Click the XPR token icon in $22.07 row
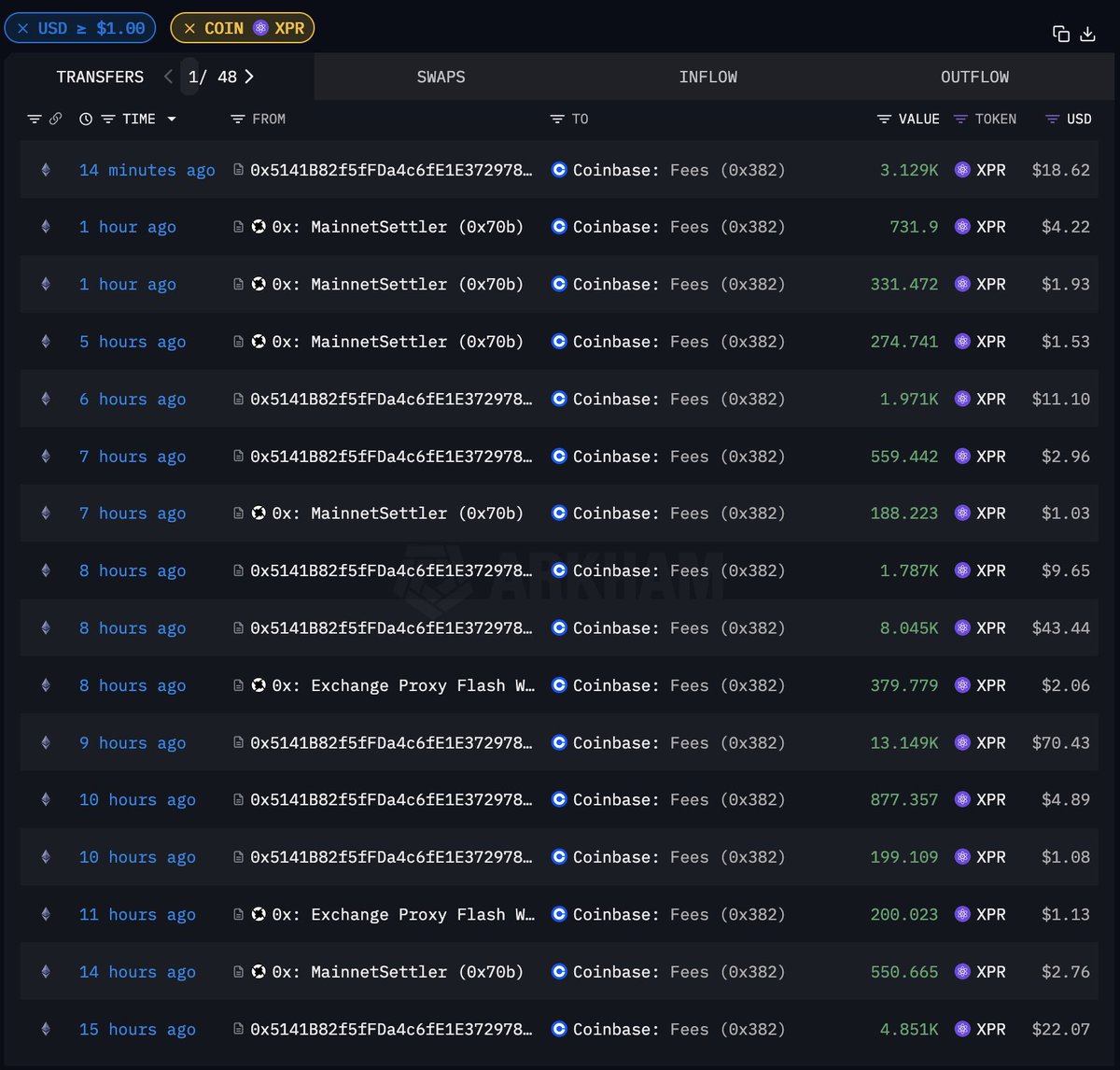1120x1070 pixels. (x=962, y=1029)
